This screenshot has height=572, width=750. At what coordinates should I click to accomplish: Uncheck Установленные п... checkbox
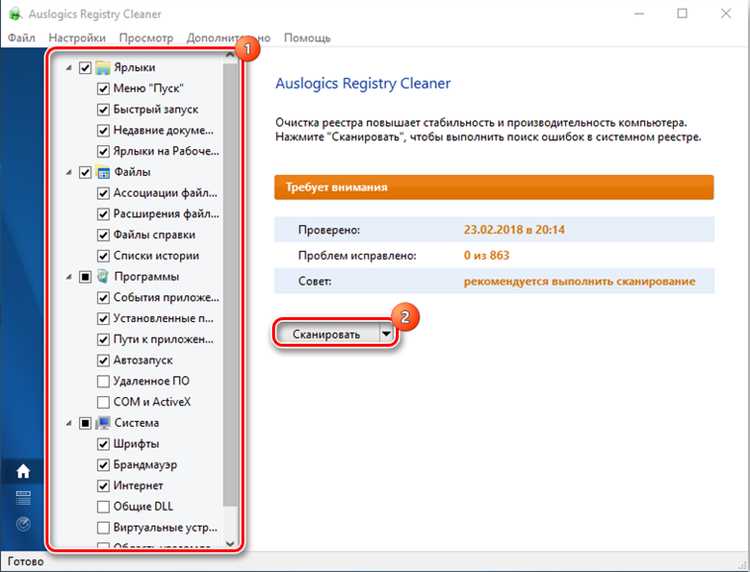pyautogui.click(x=103, y=319)
